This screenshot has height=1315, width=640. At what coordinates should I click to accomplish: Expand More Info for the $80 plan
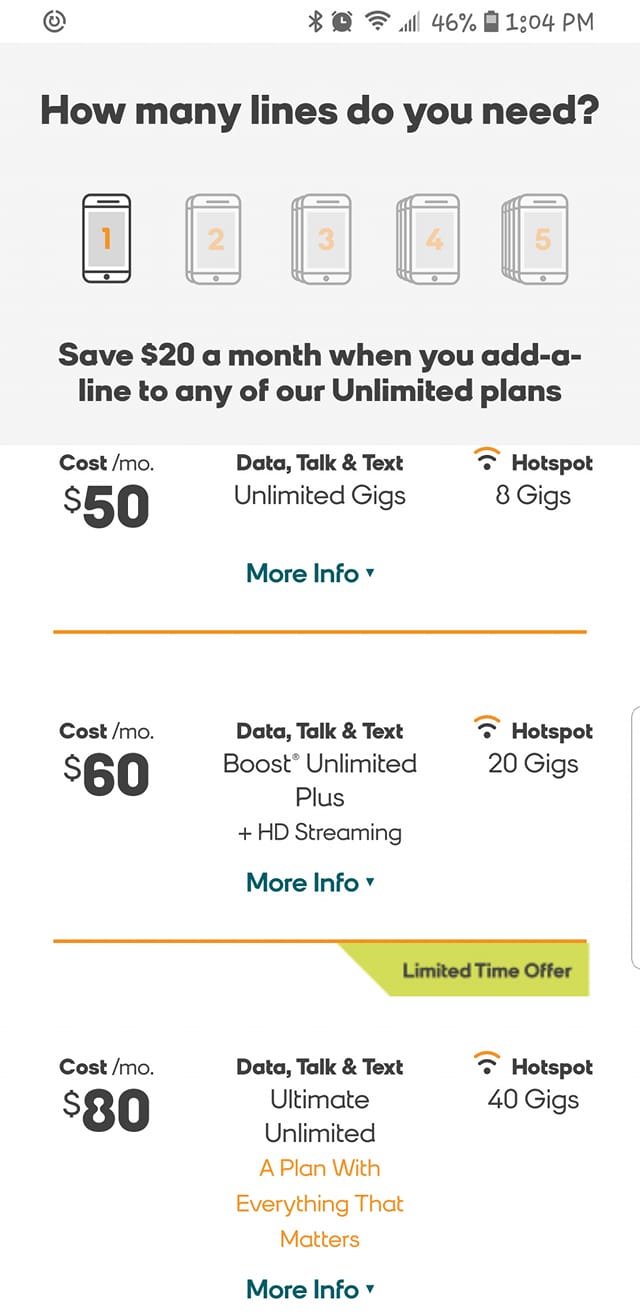[310, 1288]
